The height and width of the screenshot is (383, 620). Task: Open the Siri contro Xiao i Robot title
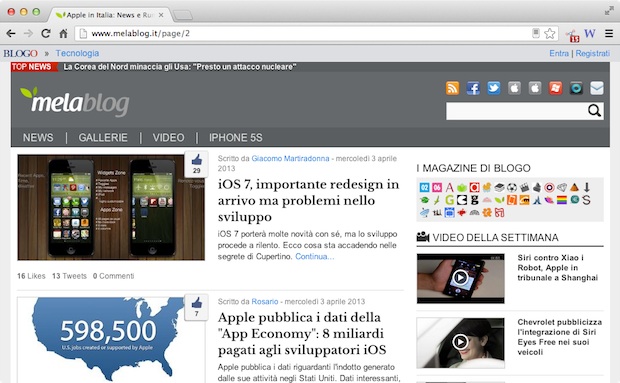click(558, 268)
